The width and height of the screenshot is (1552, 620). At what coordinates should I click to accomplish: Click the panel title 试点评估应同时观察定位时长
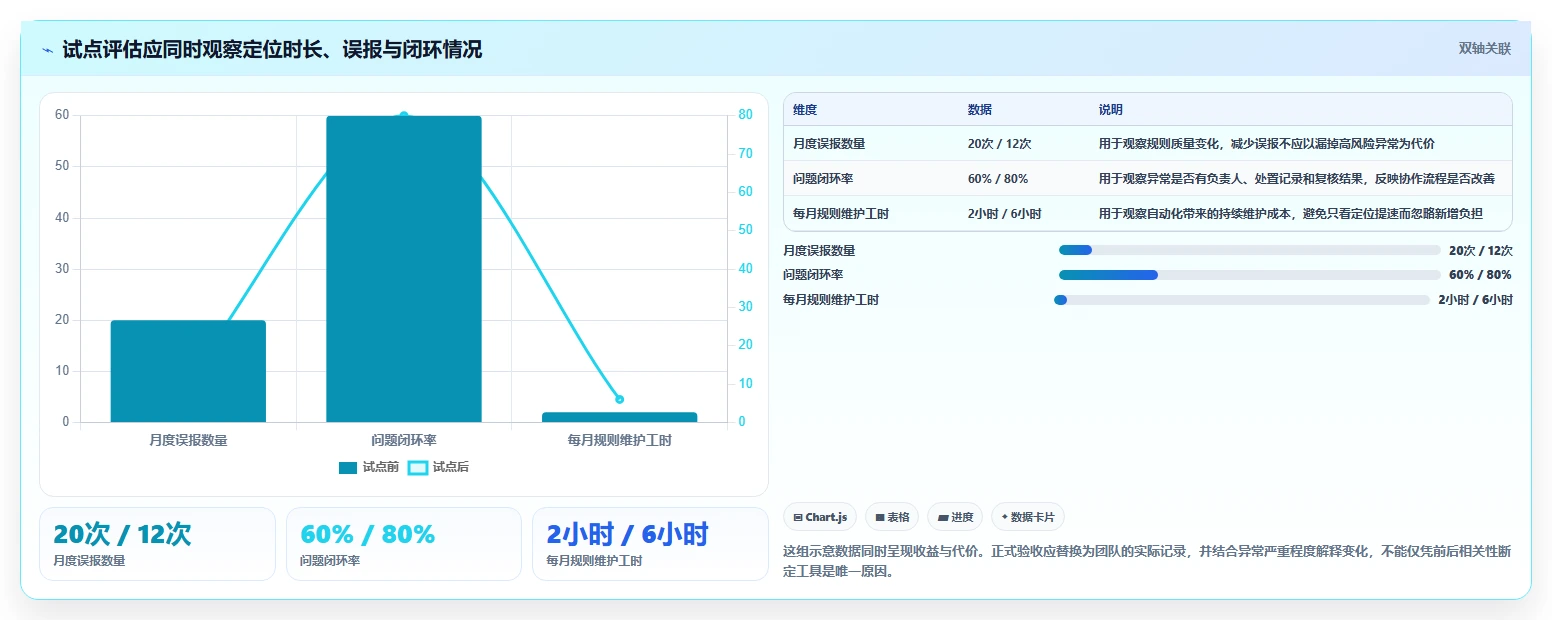click(x=272, y=50)
